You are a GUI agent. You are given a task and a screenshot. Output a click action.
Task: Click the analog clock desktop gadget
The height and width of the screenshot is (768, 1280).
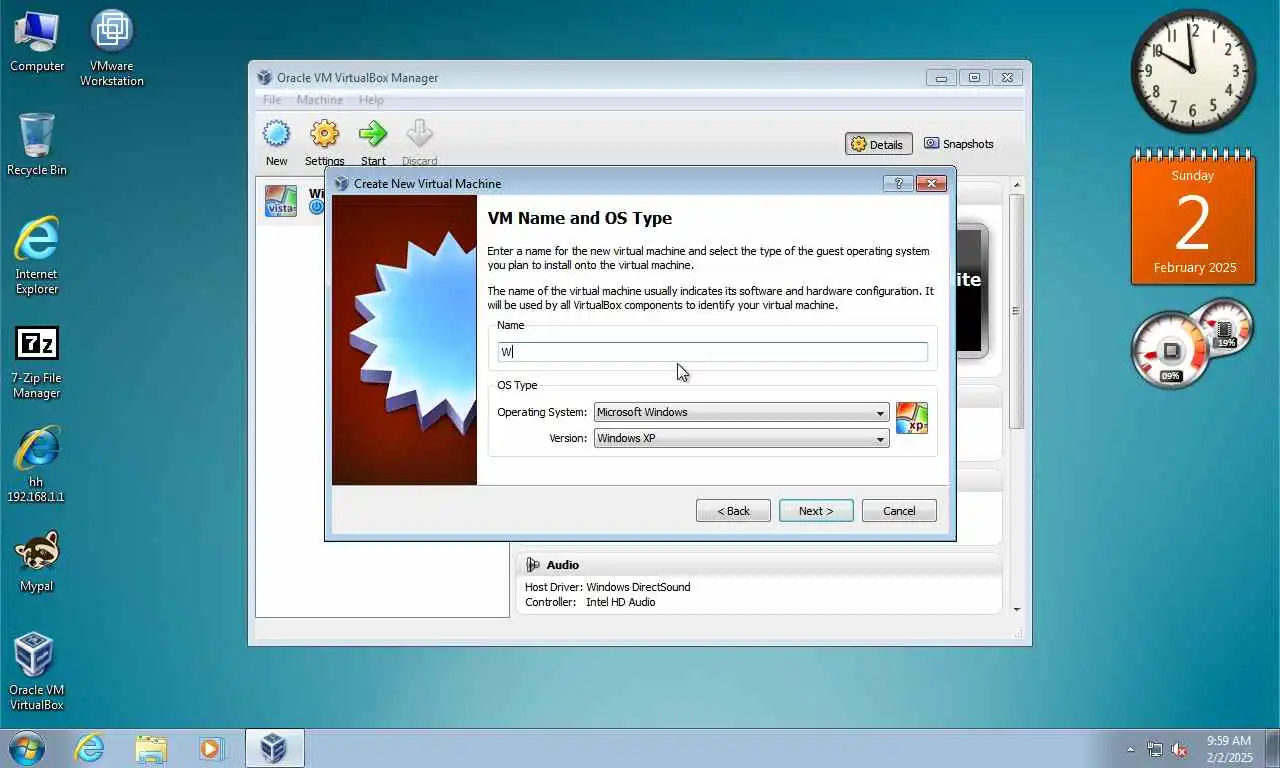[x=1193, y=70]
